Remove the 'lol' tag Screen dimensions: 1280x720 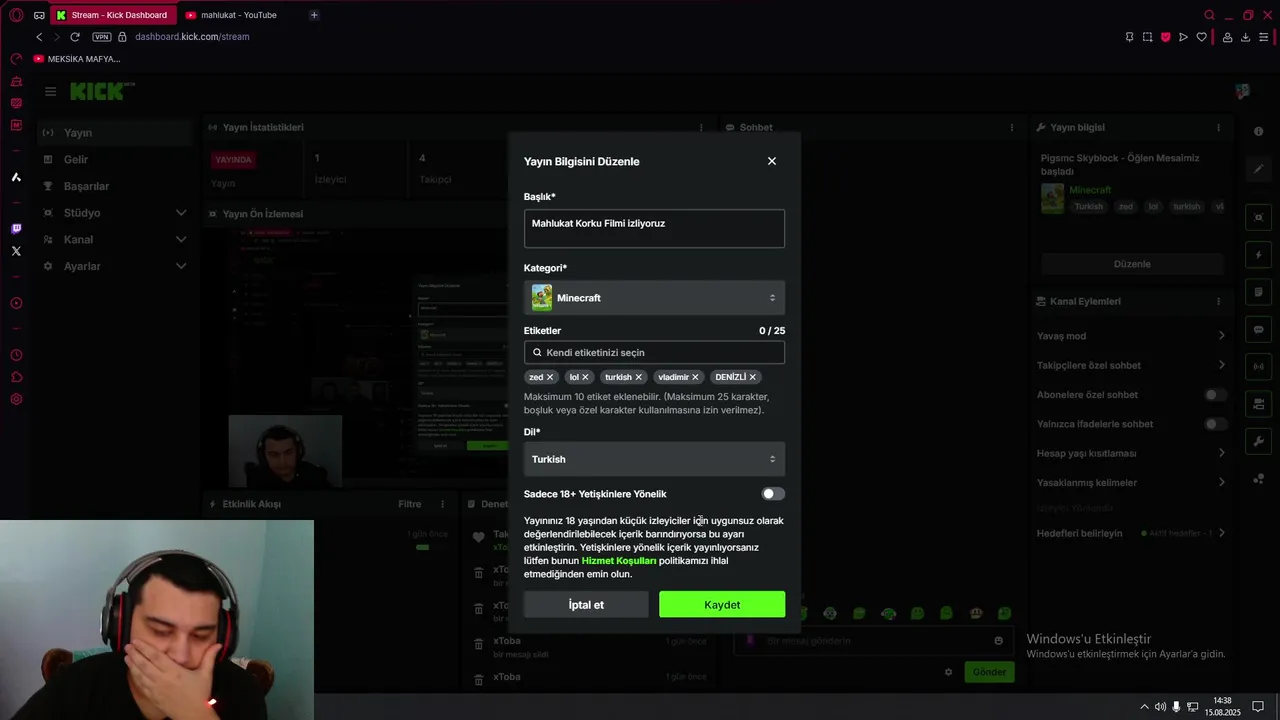pos(585,377)
